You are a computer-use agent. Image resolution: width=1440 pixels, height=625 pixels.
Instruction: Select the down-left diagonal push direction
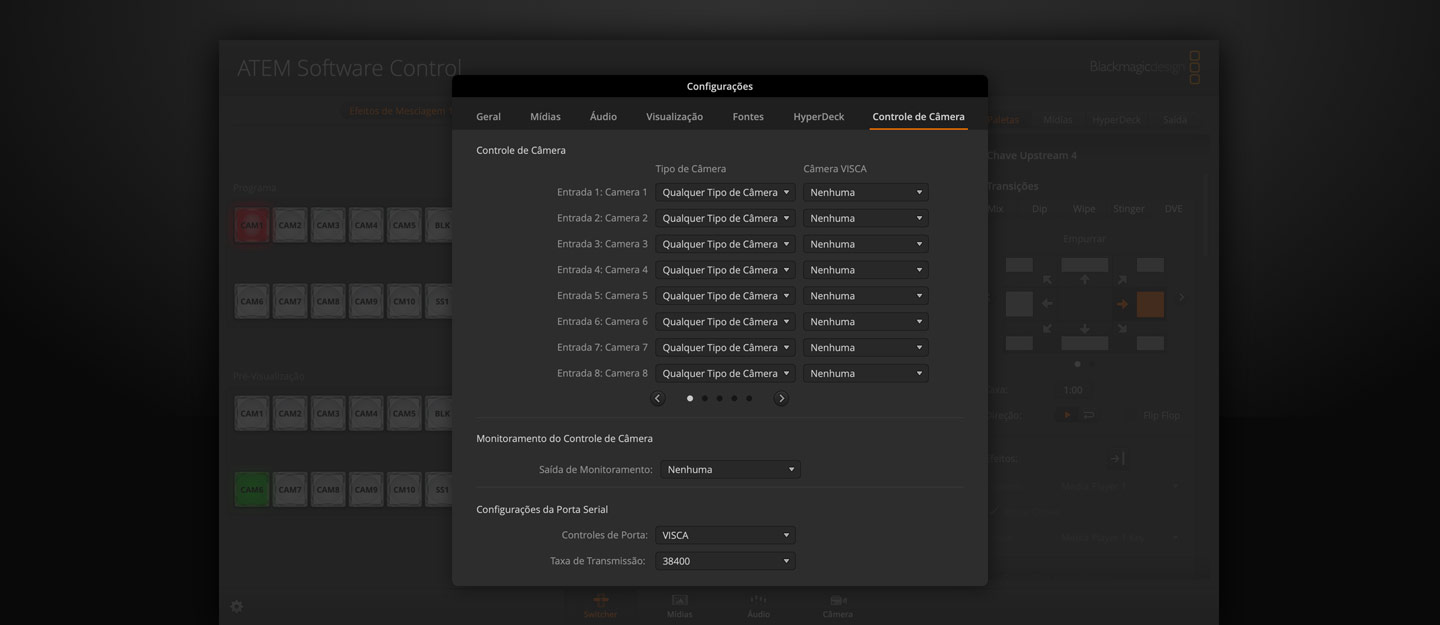coord(1047,328)
